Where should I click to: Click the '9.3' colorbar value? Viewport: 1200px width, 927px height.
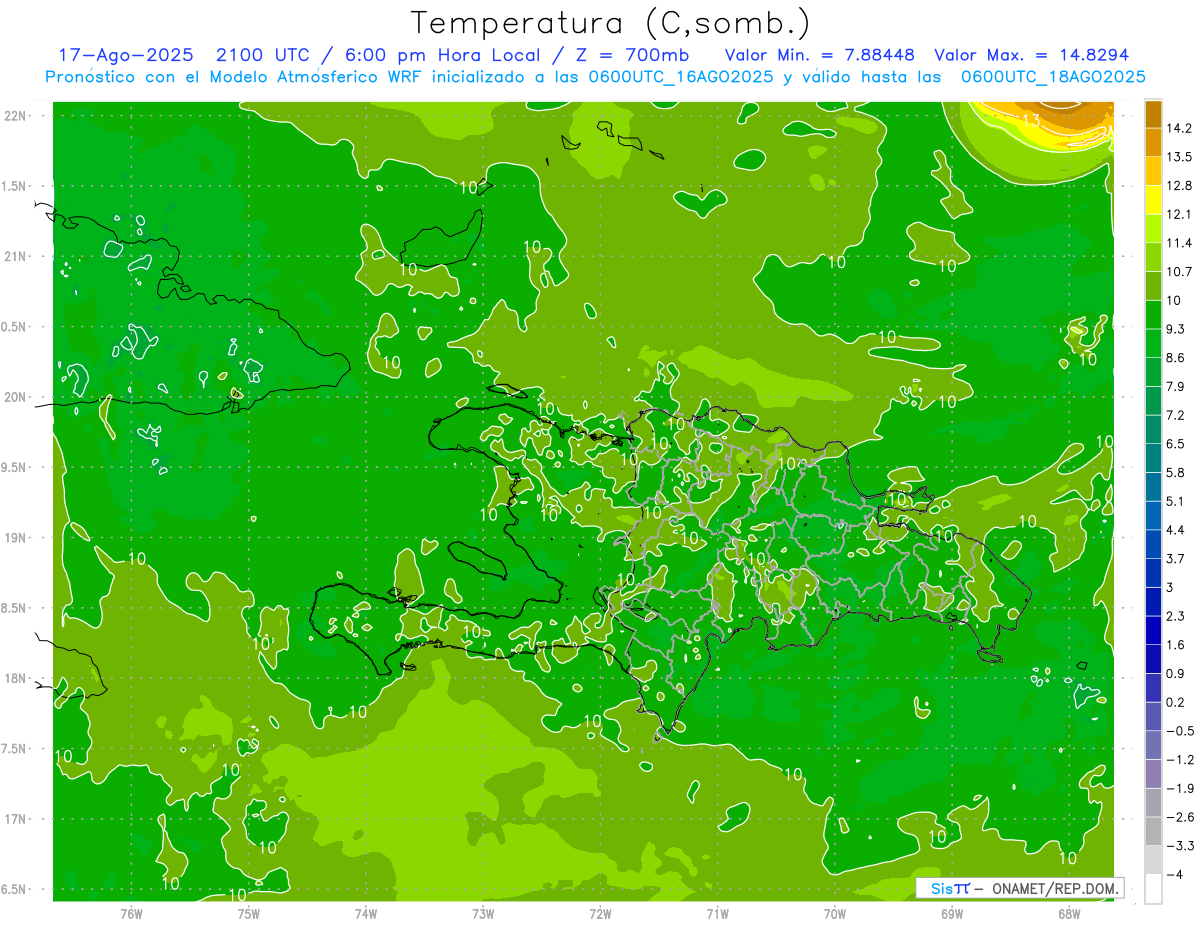pyautogui.click(x=1176, y=329)
